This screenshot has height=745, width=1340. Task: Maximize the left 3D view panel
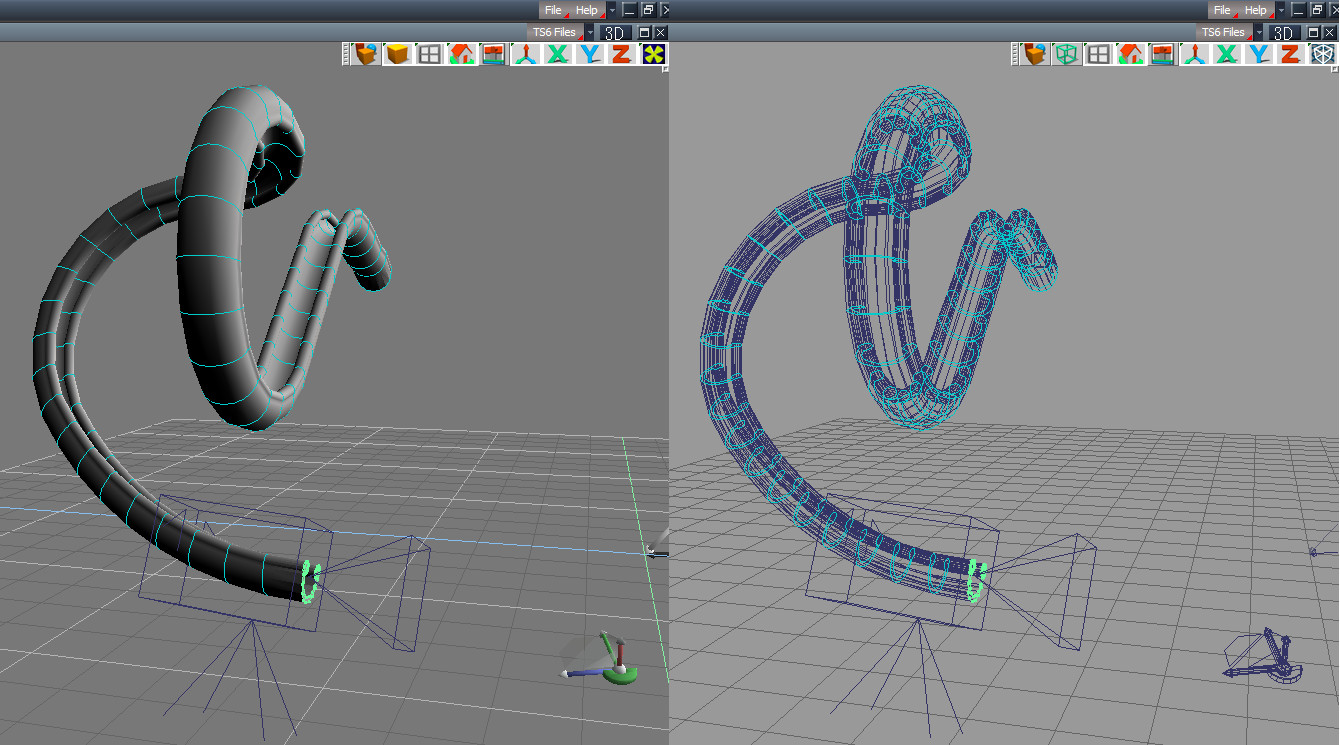click(x=644, y=32)
